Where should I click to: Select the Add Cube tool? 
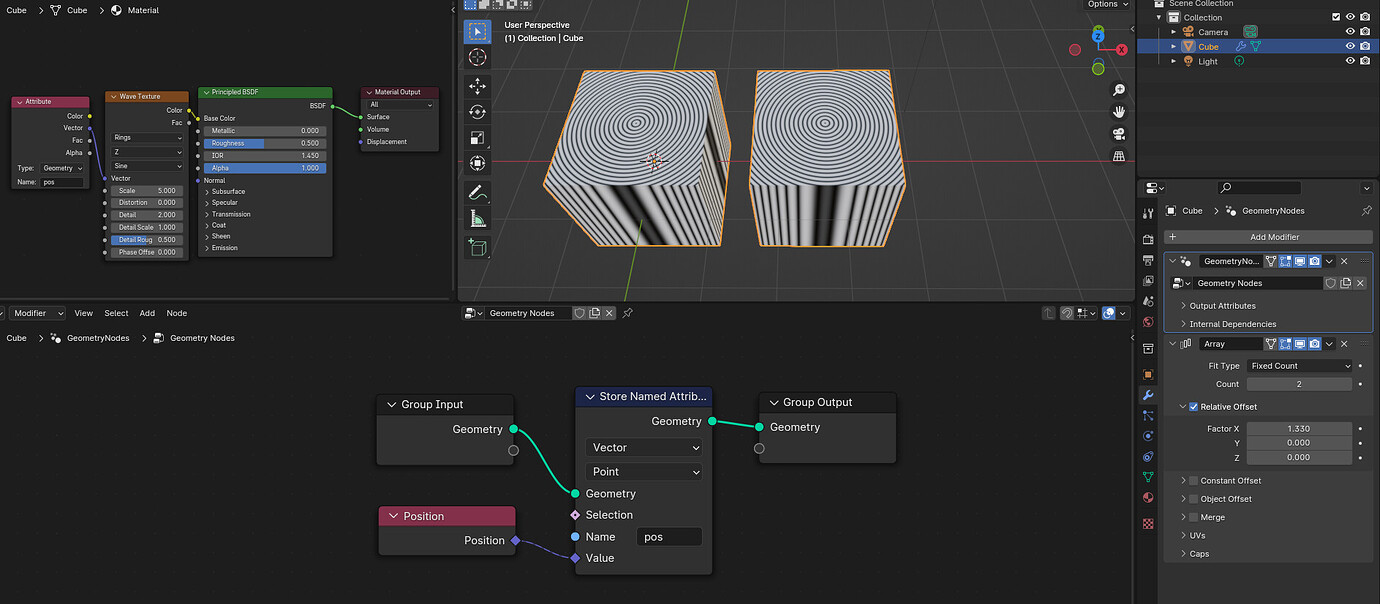477,247
